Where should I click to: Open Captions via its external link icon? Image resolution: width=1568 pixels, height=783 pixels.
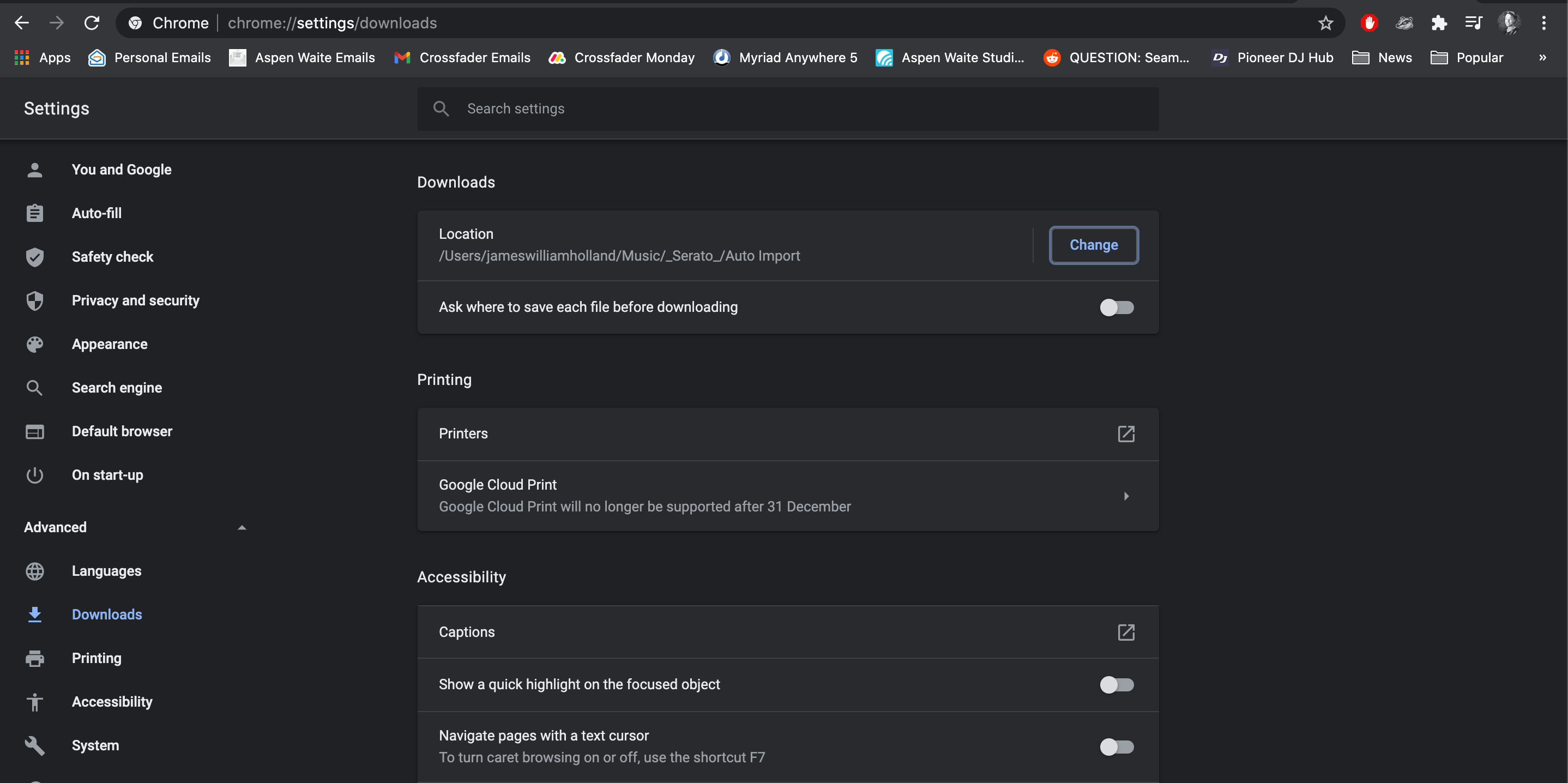tap(1126, 632)
